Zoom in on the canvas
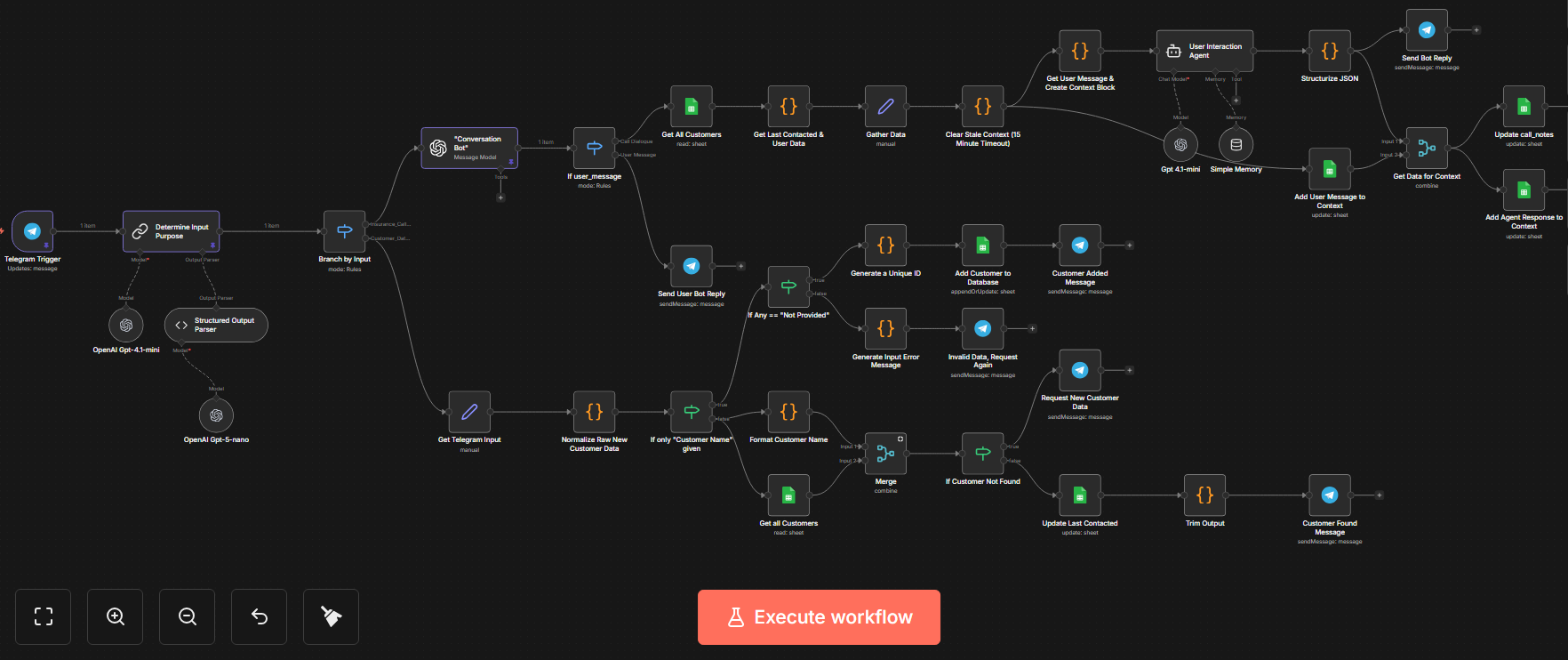The height and width of the screenshot is (660, 1568). [116, 616]
